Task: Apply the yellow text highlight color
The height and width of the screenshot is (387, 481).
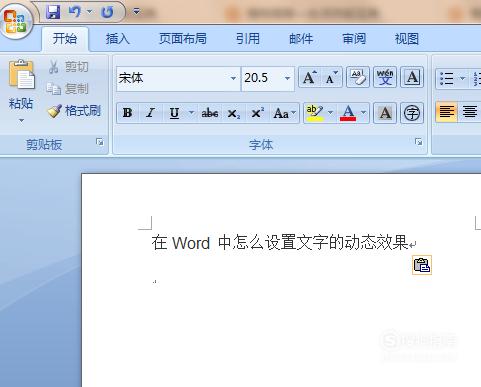Action: [315, 113]
